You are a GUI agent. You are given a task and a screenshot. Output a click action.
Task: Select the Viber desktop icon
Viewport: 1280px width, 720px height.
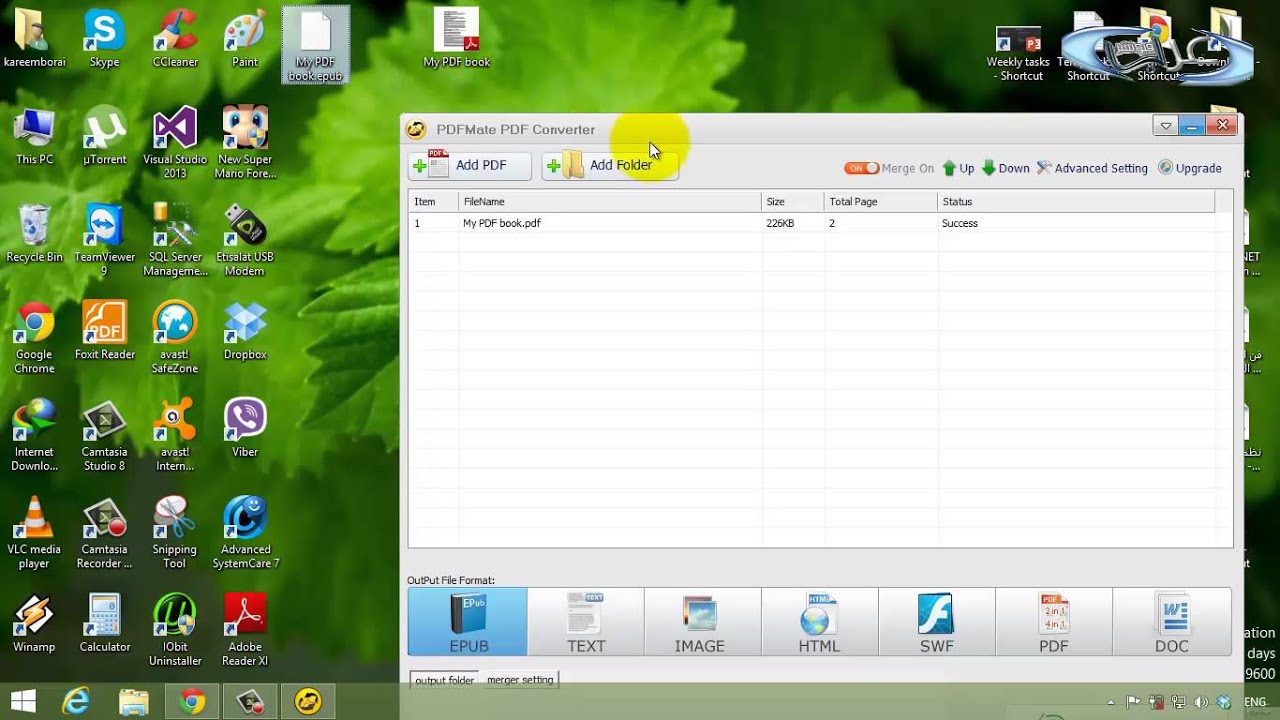(245, 429)
